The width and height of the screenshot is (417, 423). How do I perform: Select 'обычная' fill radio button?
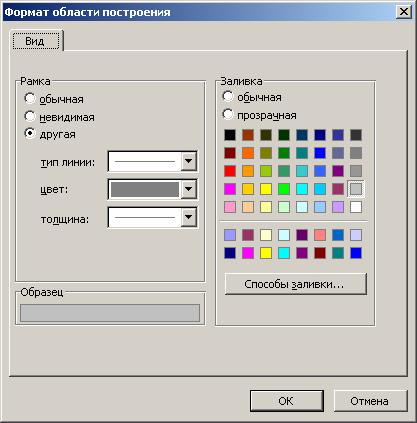coord(228,96)
